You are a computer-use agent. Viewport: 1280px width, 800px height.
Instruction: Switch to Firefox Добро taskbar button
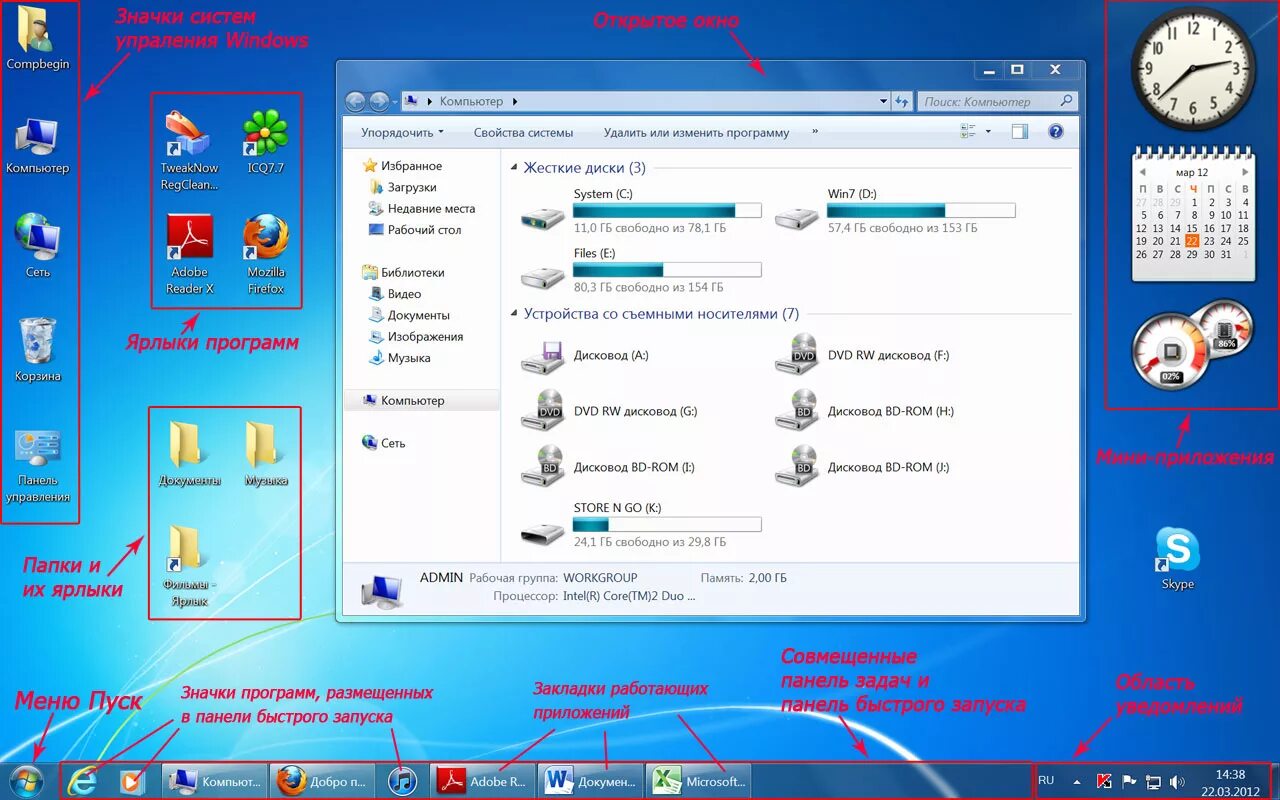click(321, 781)
